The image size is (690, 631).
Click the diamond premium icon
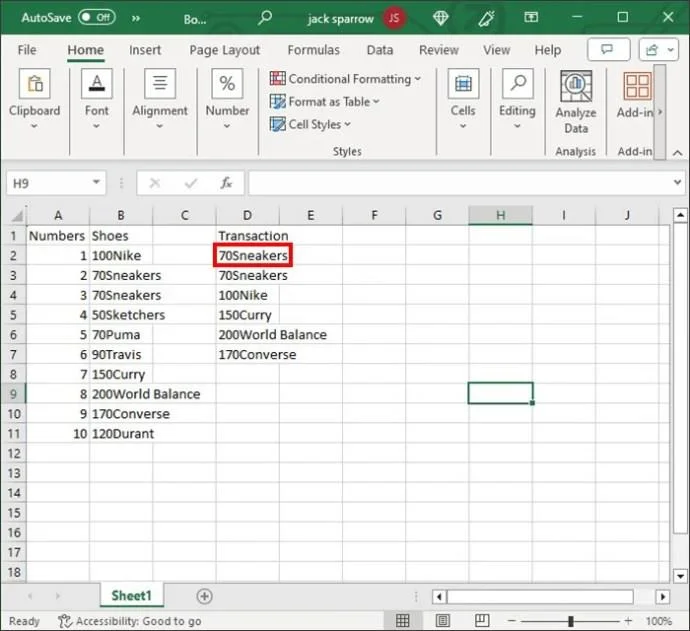[x=440, y=18]
